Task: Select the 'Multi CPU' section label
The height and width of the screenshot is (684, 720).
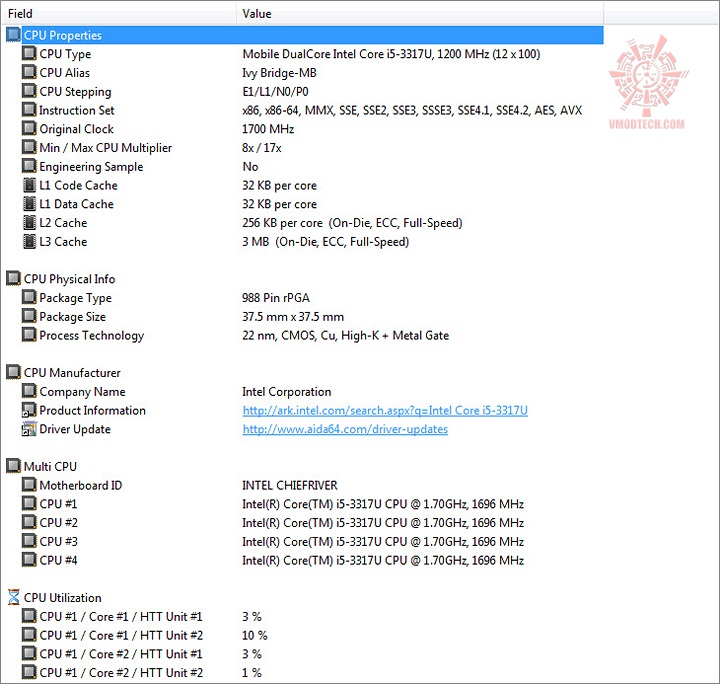Action: [x=50, y=466]
